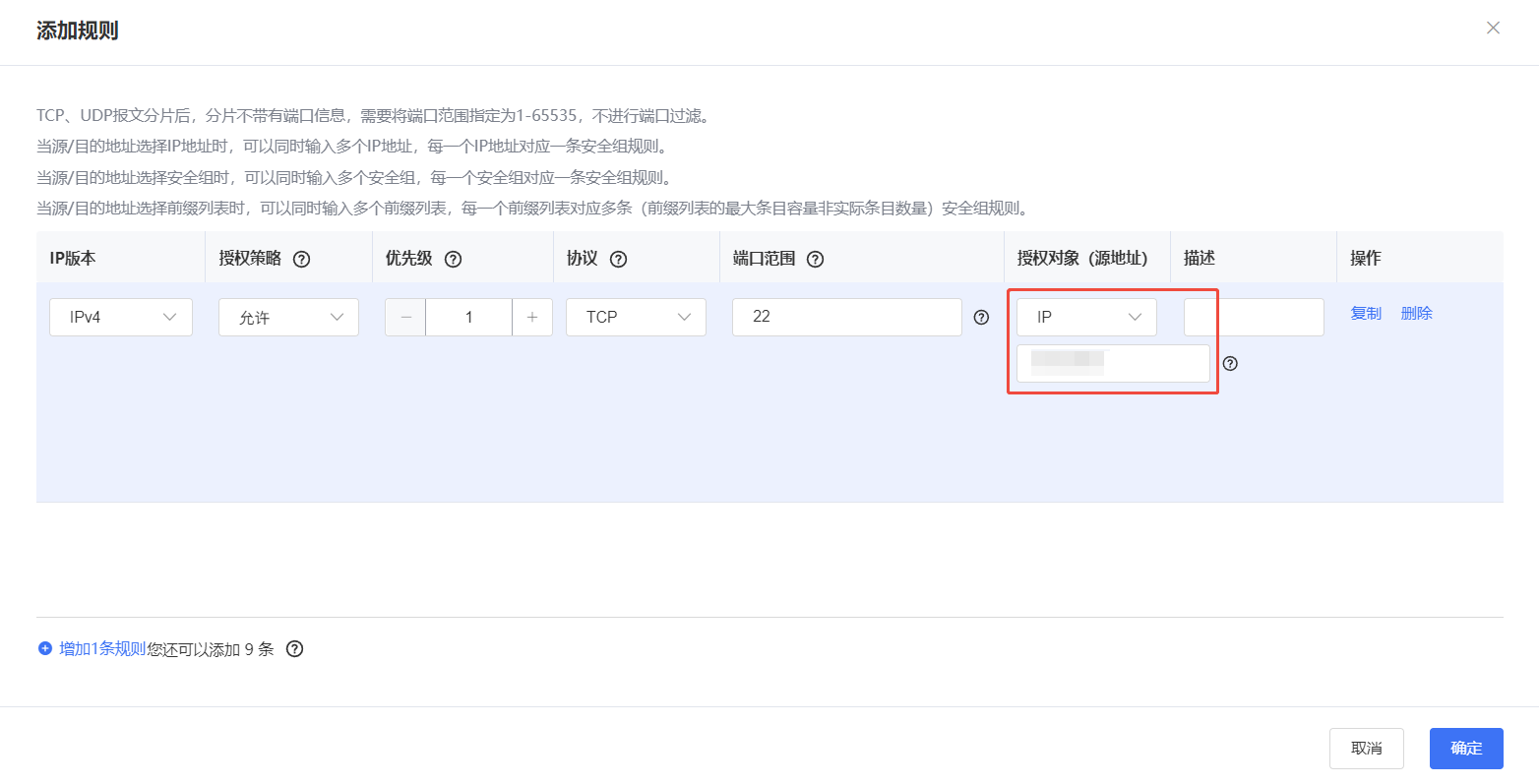
Task: Close the 添加规则 dialog with X
Action: click(1493, 28)
